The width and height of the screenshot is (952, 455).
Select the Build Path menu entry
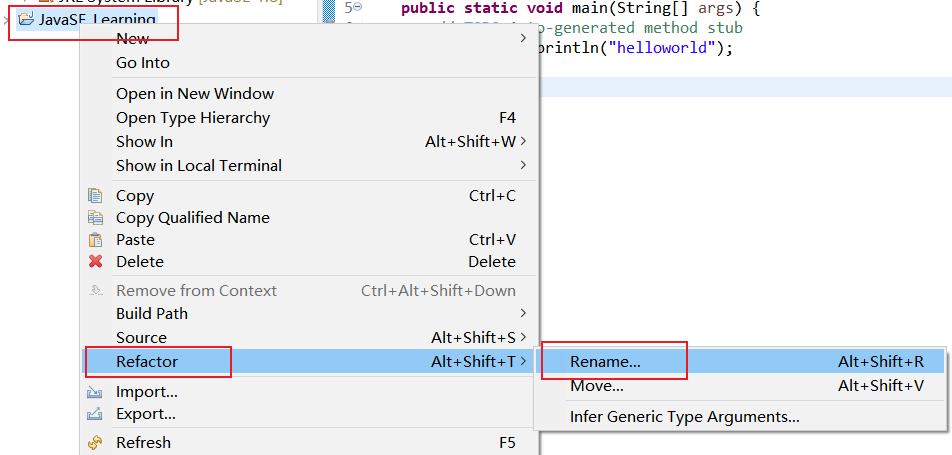pos(310,313)
